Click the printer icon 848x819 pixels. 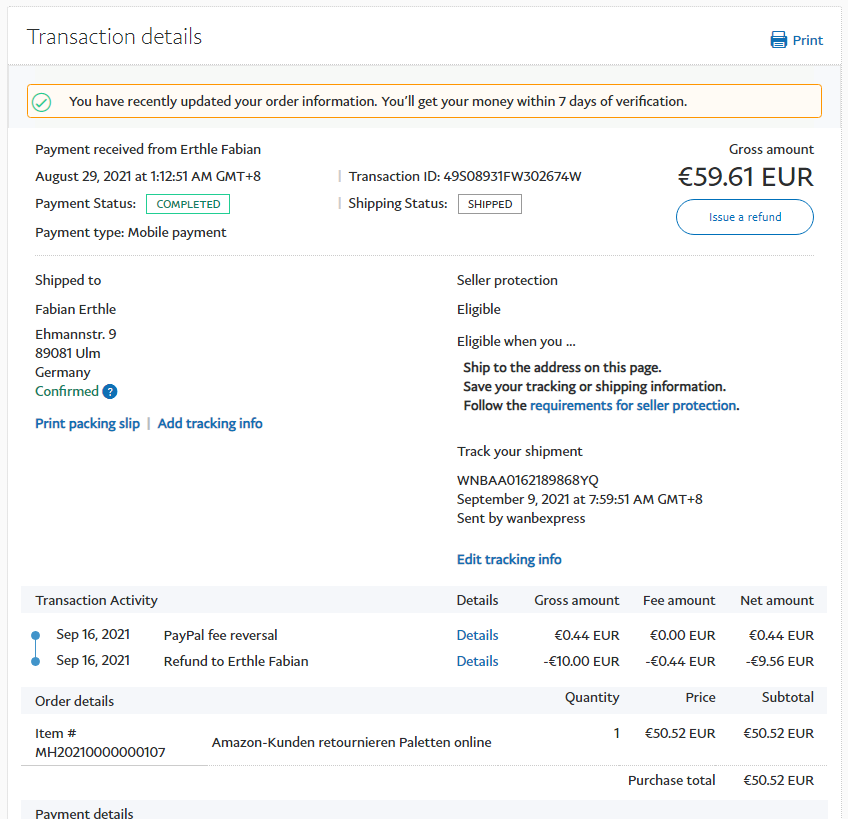pos(778,40)
